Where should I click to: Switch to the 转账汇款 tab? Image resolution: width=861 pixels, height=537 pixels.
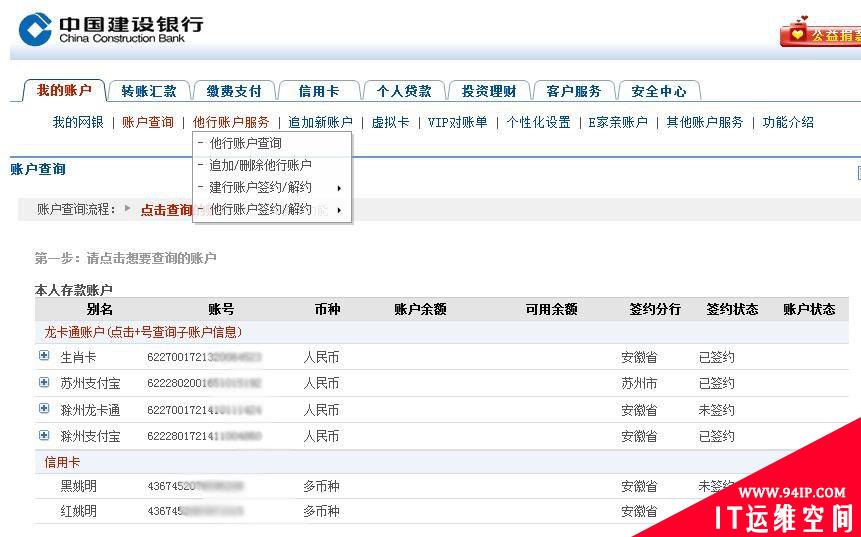(149, 91)
